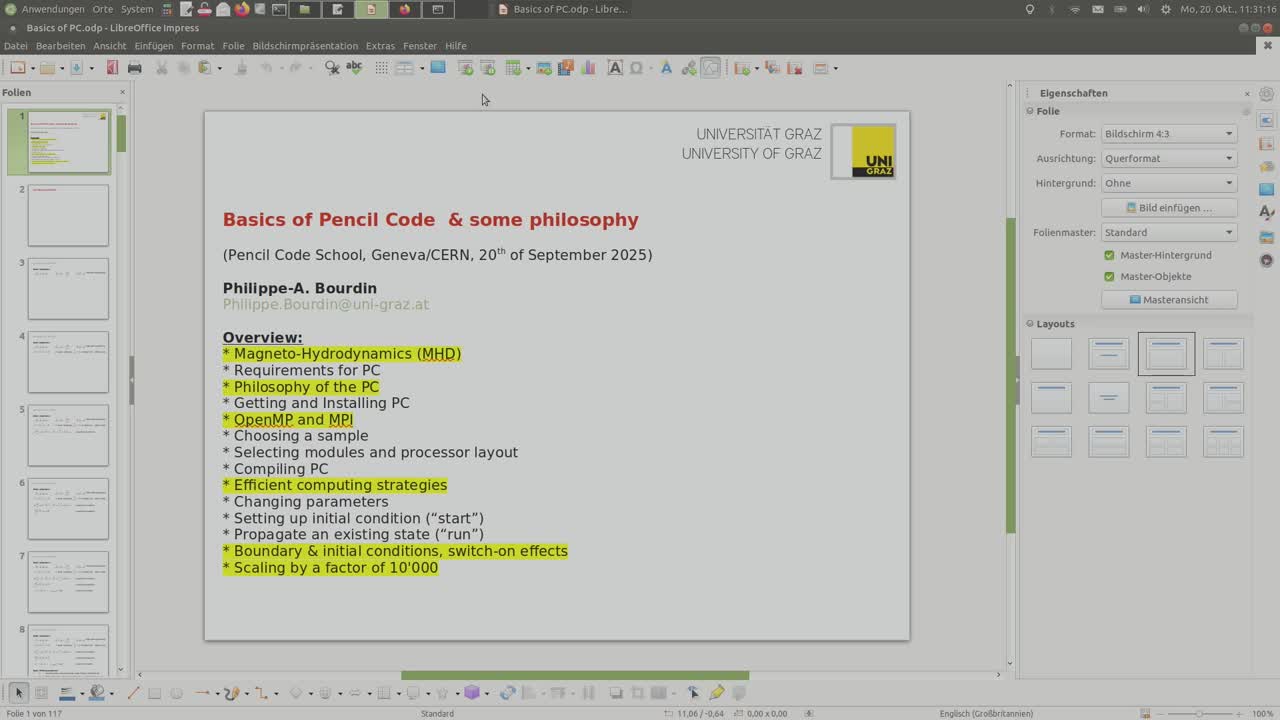Click the Bild einfügen button
Screen dimensions: 1280x720
(x=1169, y=208)
